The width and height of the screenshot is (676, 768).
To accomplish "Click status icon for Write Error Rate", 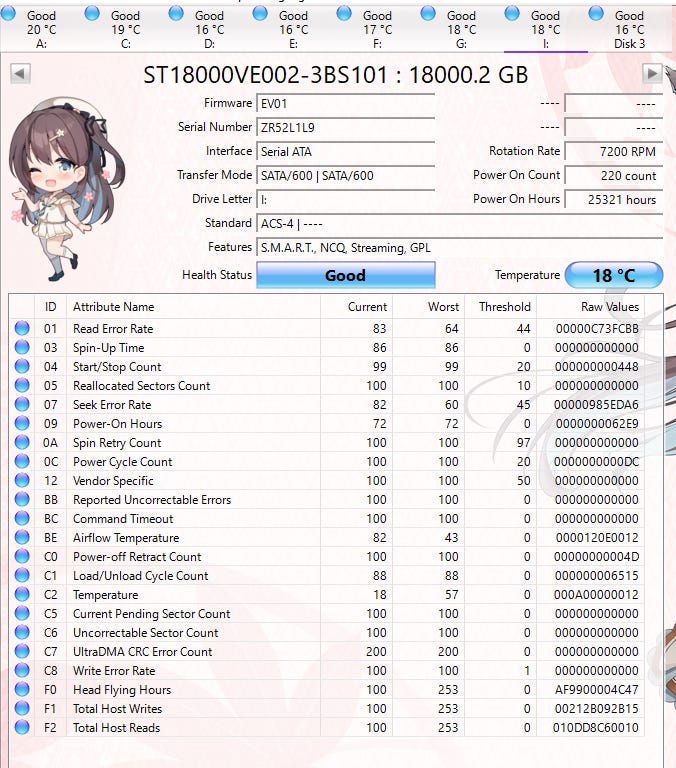I will click(x=22, y=670).
